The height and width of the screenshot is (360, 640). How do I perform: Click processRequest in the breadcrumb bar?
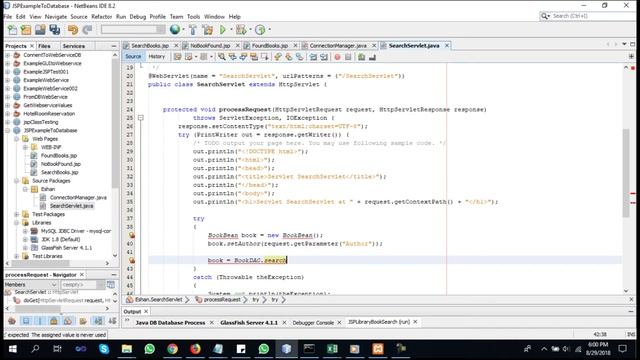click(222, 300)
